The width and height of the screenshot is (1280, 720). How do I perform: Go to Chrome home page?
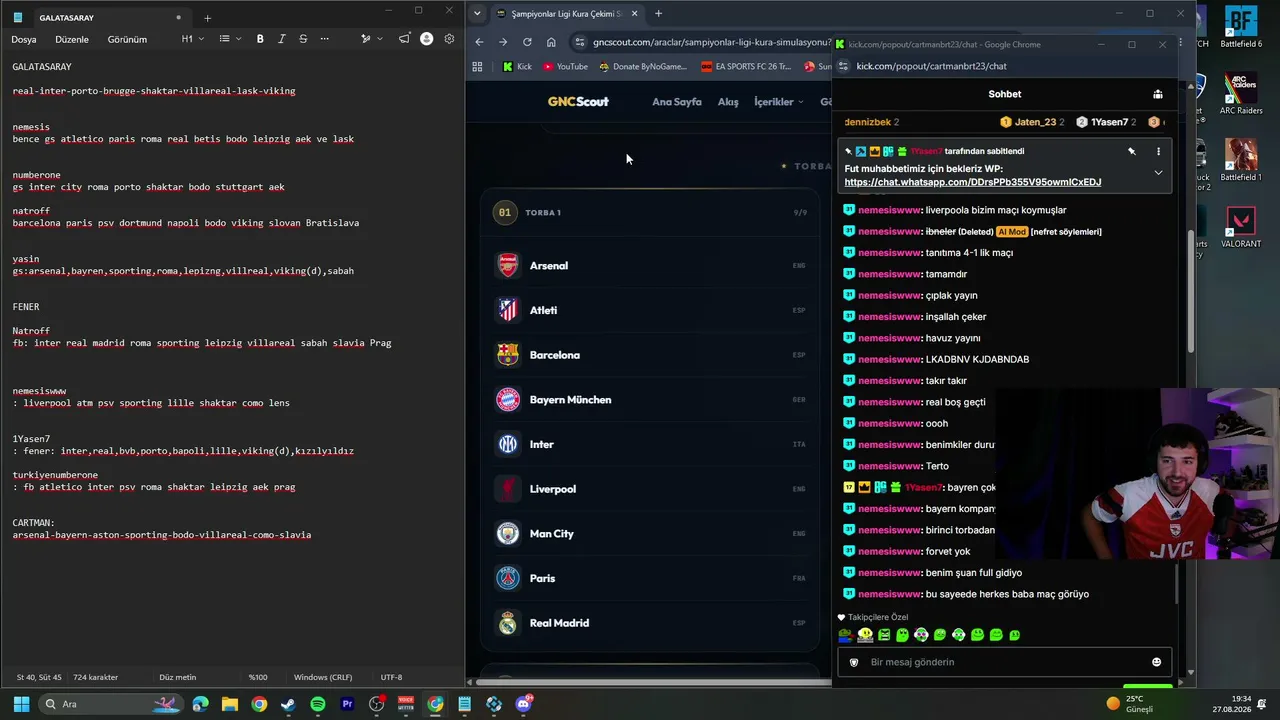point(551,42)
